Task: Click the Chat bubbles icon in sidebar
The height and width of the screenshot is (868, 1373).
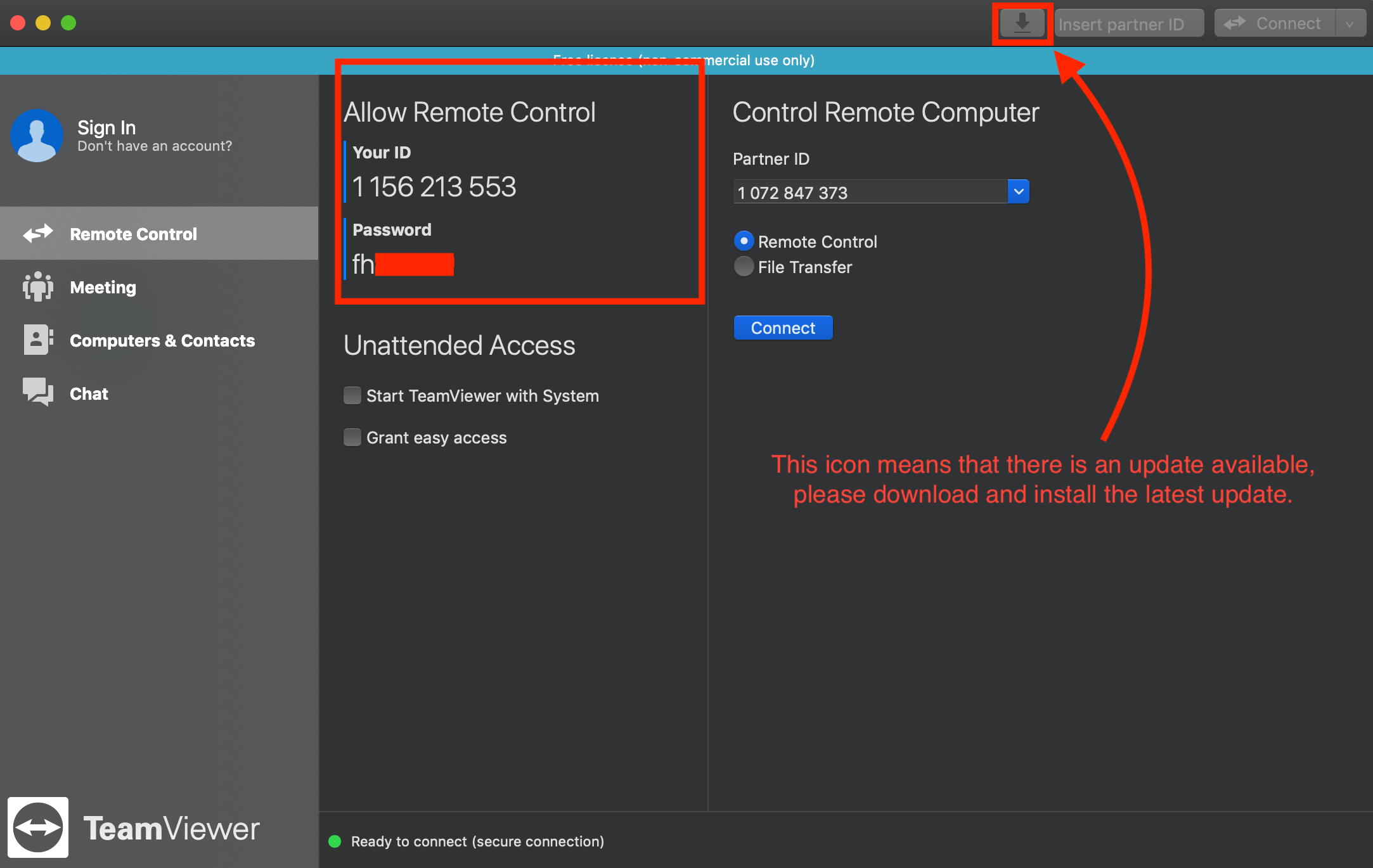Action: [x=38, y=392]
